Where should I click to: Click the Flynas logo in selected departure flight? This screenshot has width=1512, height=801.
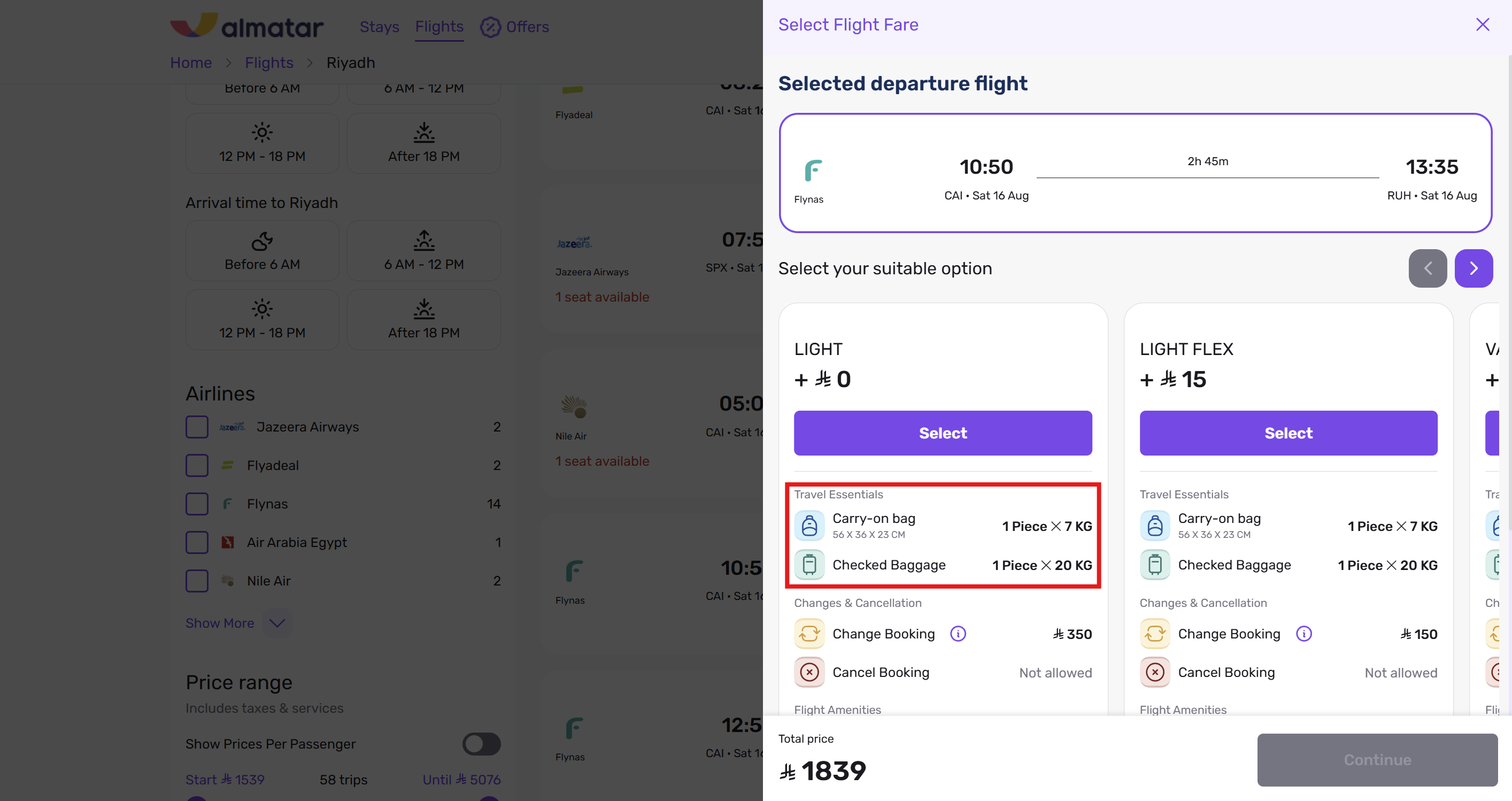coord(813,170)
